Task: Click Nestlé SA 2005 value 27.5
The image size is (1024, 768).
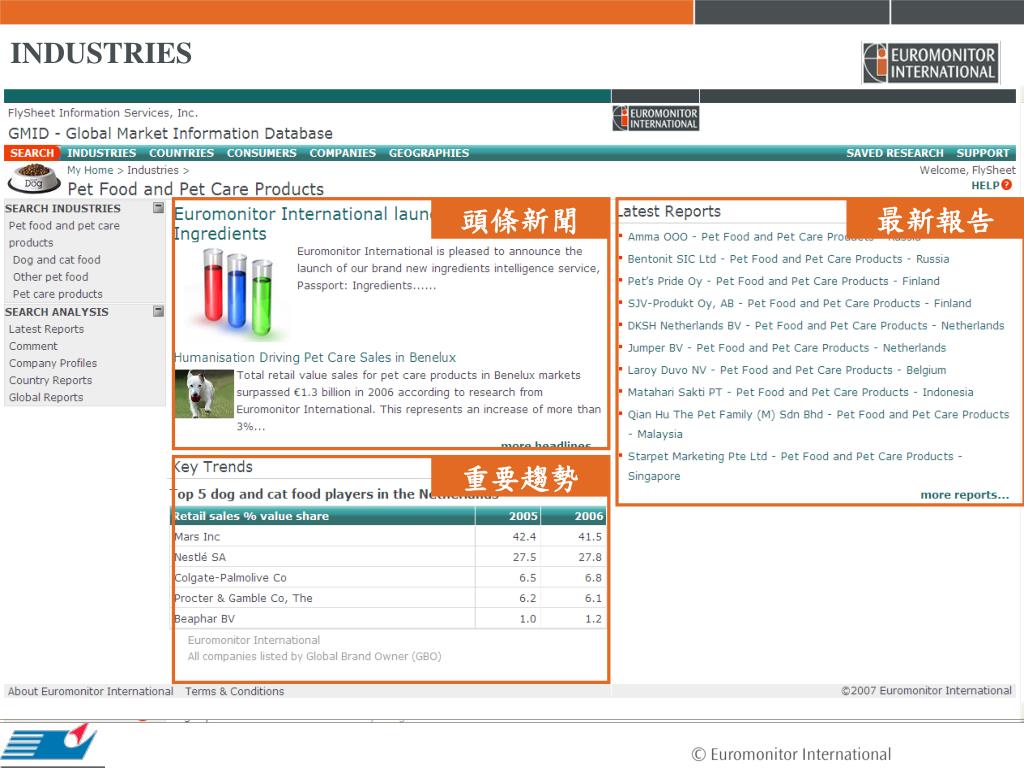Action: click(524, 557)
